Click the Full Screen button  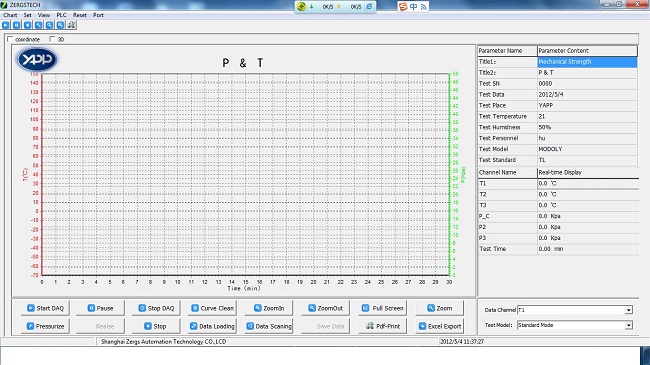[383, 308]
